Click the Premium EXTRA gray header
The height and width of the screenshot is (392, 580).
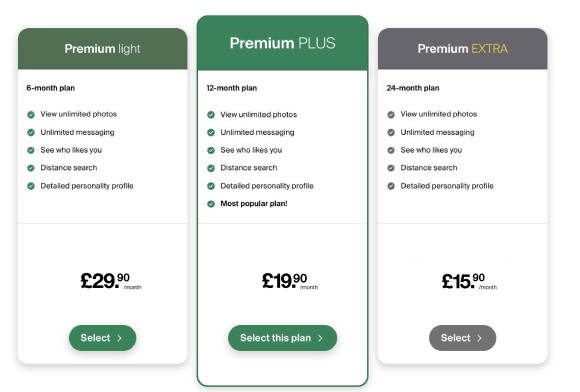tap(462, 48)
